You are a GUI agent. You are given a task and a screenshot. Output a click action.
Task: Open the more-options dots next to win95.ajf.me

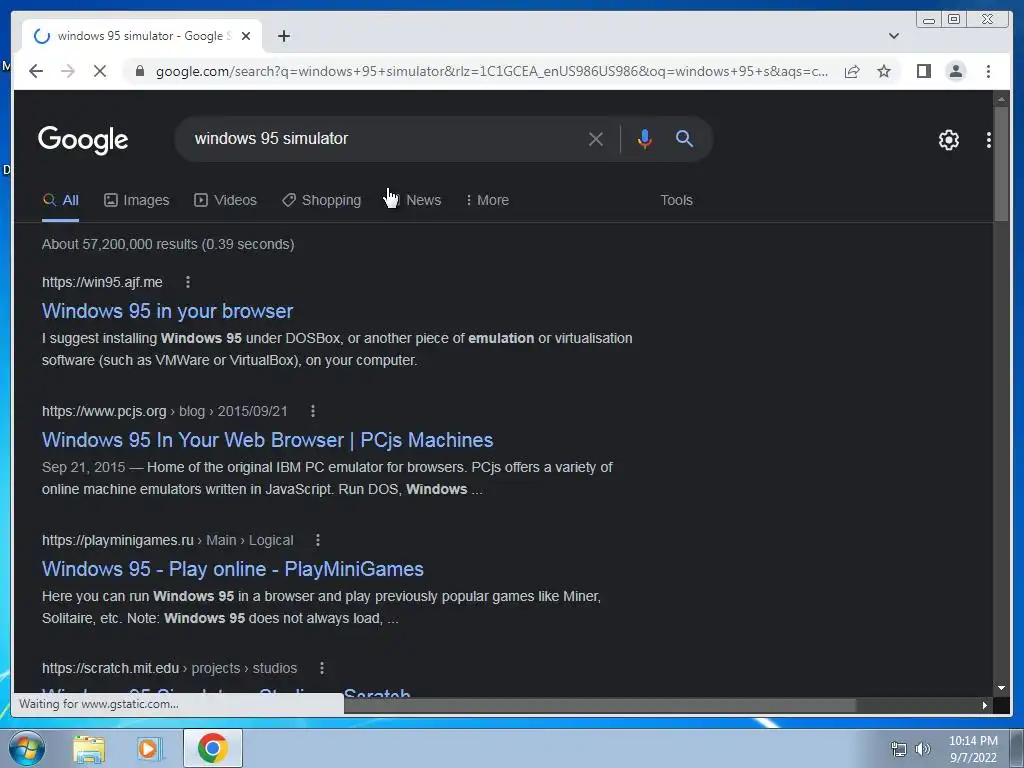[x=187, y=282]
